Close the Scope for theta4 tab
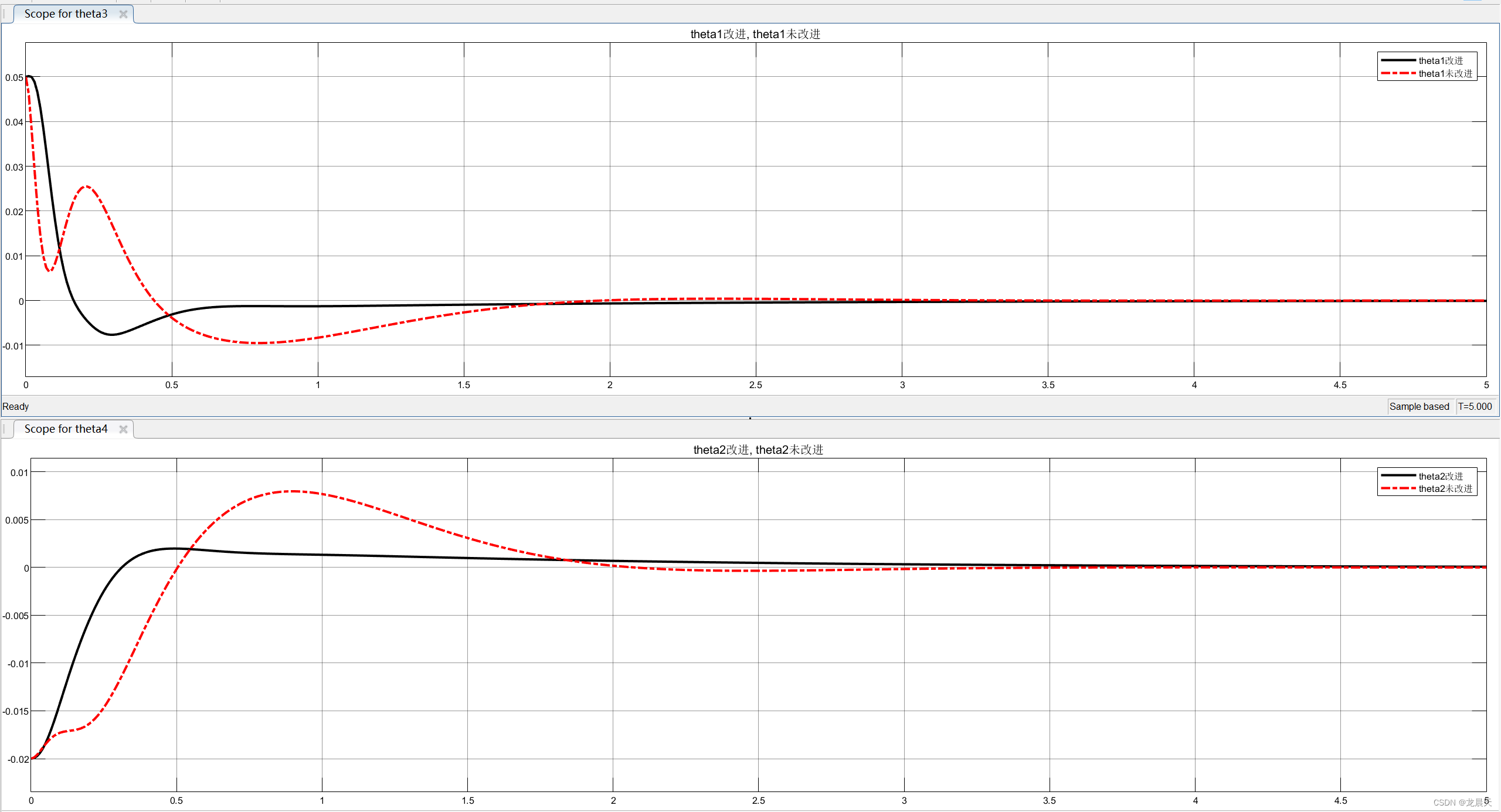Image resolution: width=1501 pixels, height=812 pixels. 123,429
